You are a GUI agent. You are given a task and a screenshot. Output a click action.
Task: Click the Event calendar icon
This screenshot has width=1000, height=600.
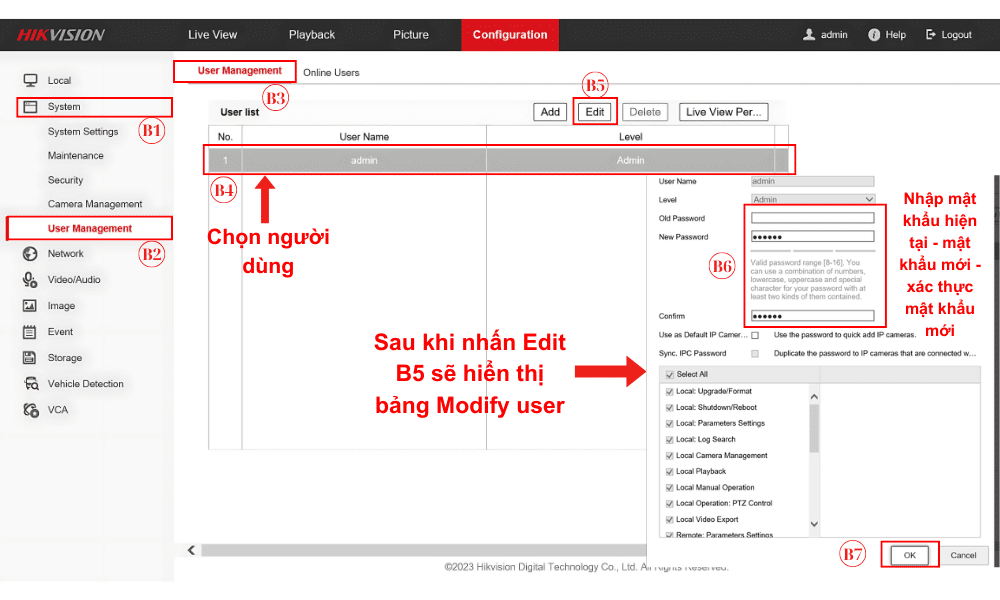(x=30, y=332)
